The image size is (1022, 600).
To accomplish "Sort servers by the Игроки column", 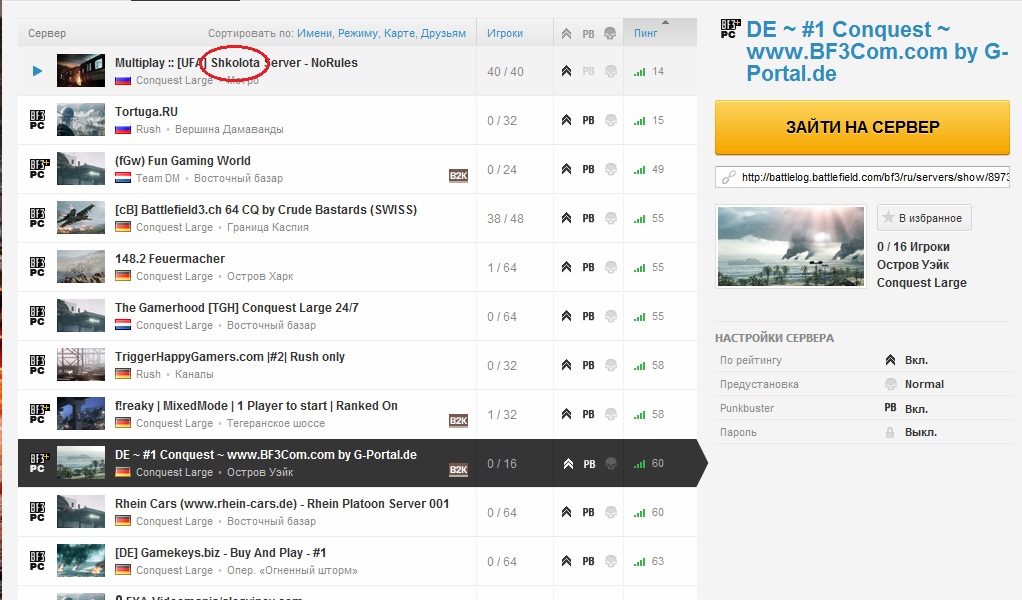I will [504, 33].
